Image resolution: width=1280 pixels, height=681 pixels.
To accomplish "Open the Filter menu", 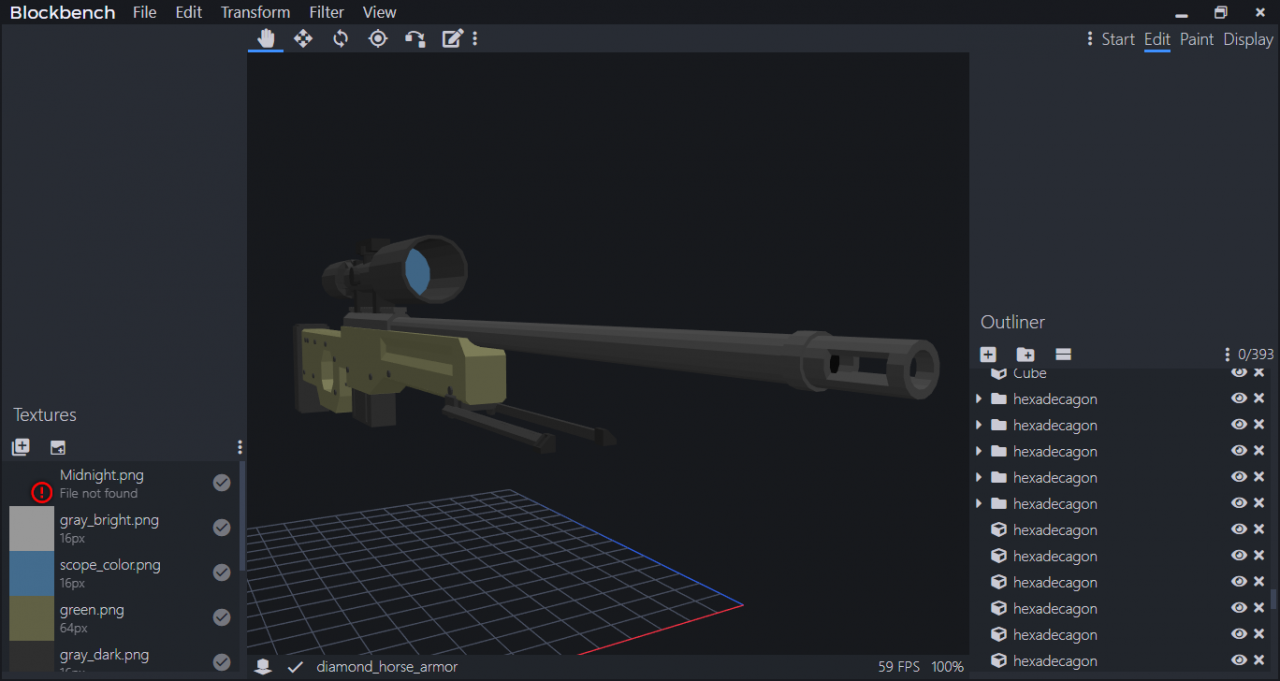I will [326, 12].
